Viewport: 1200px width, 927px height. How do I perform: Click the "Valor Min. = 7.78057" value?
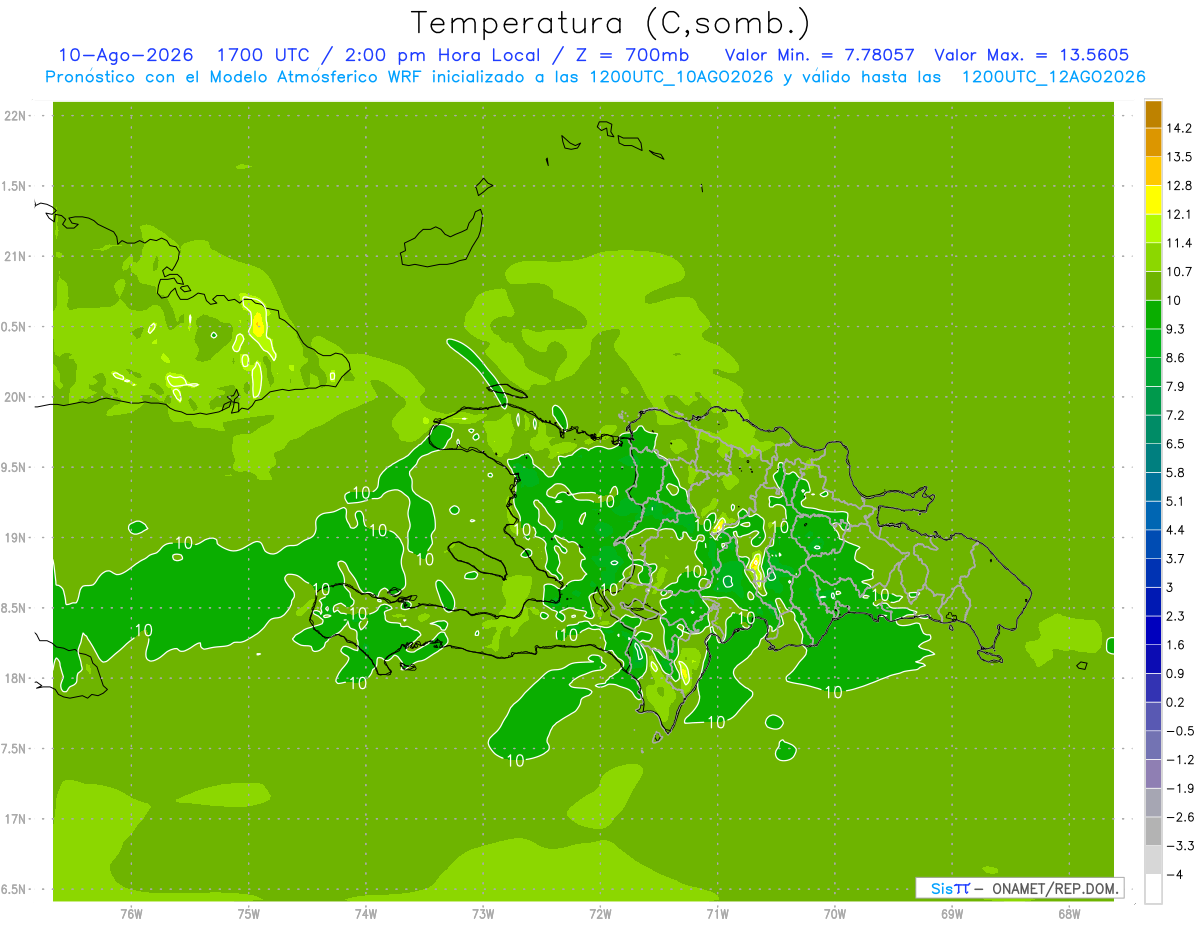(819, 55)
